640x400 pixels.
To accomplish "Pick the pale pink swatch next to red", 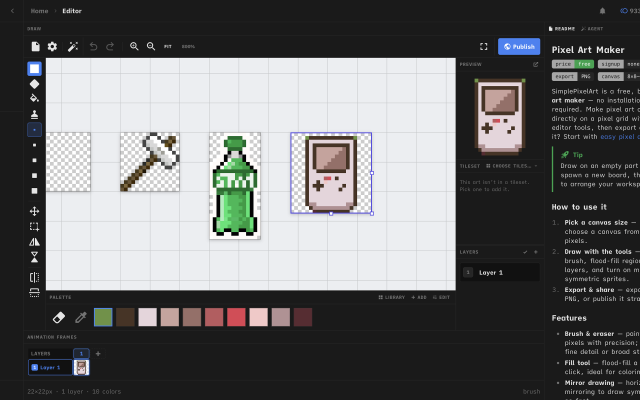I will [x=258, y=318].
